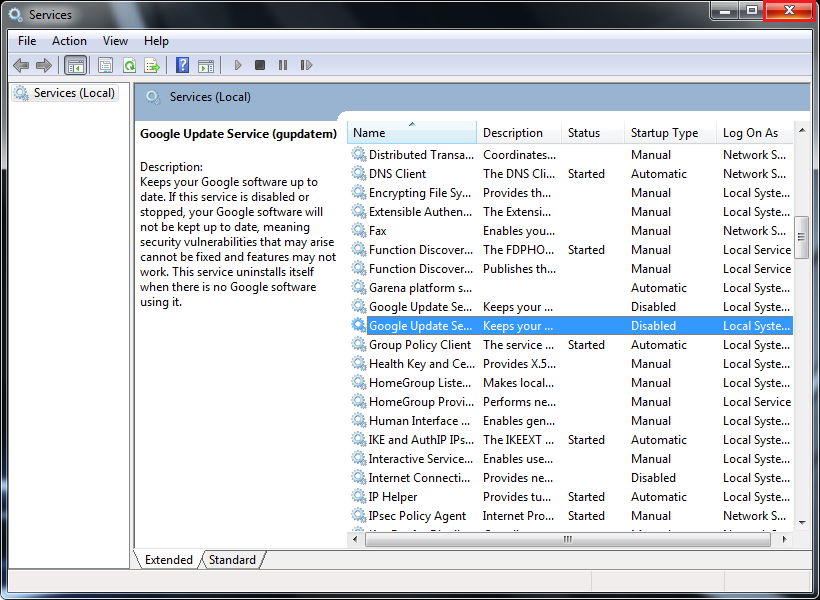Click gear icon of Group Policy Client

point(359,345)
